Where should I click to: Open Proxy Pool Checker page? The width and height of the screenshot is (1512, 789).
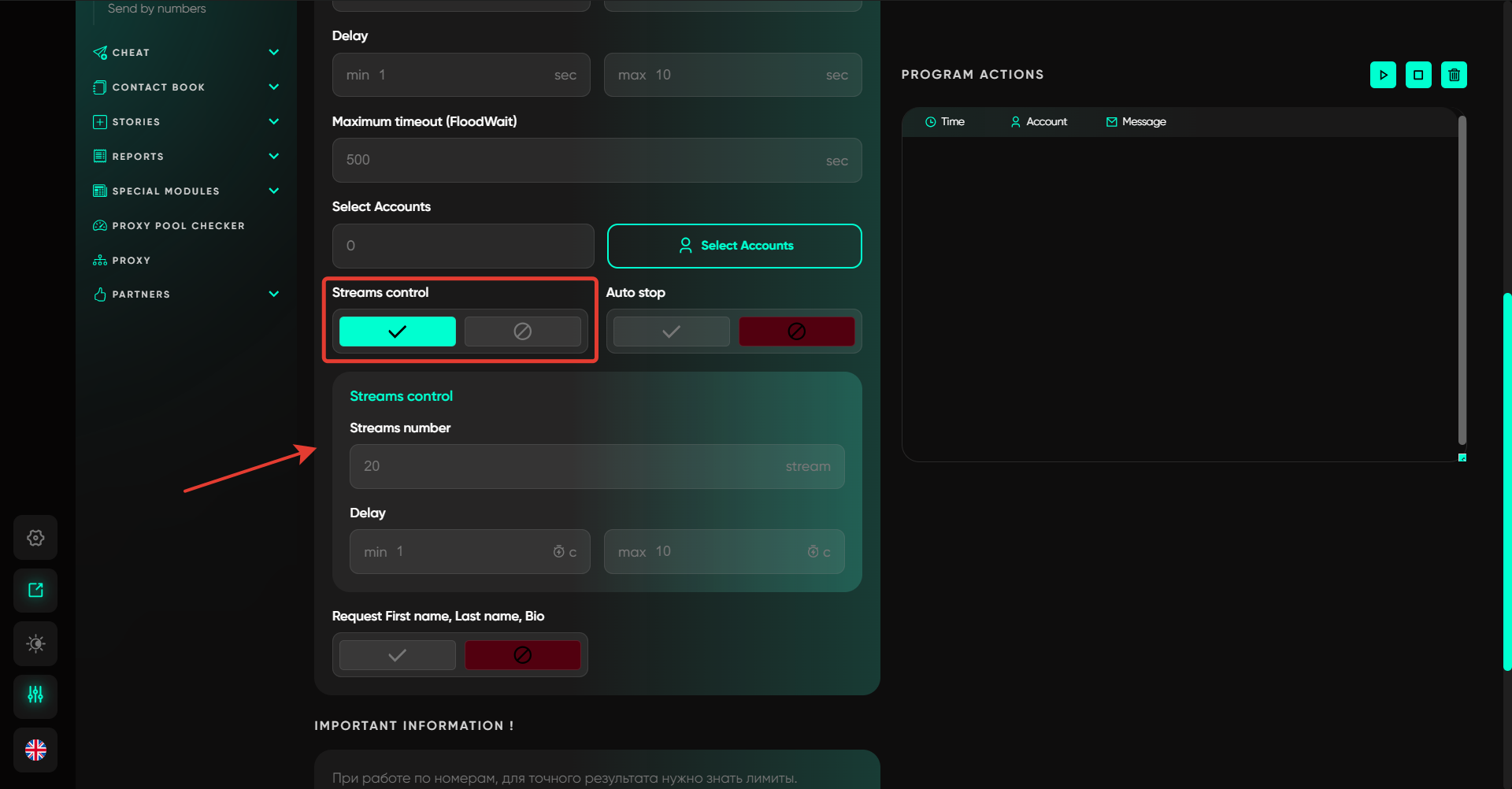pyautogui.click(x=178, y=226)
